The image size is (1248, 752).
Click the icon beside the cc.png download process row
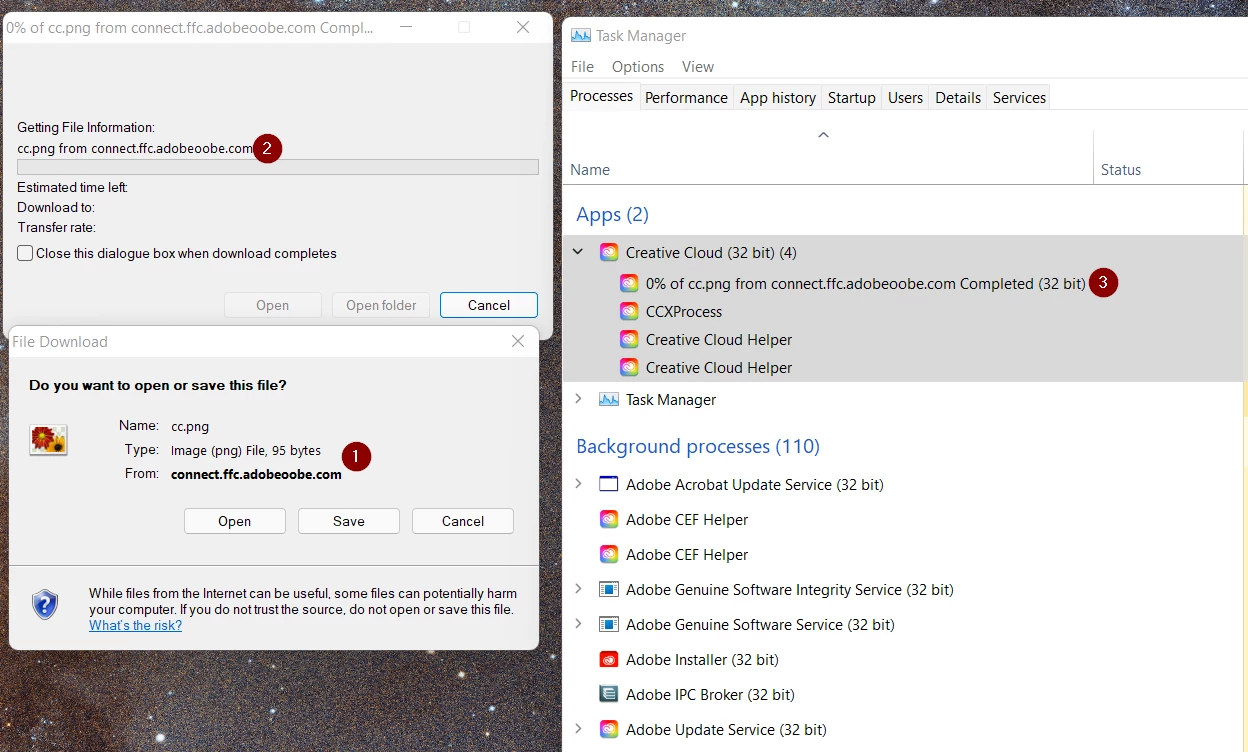[629, 283]
